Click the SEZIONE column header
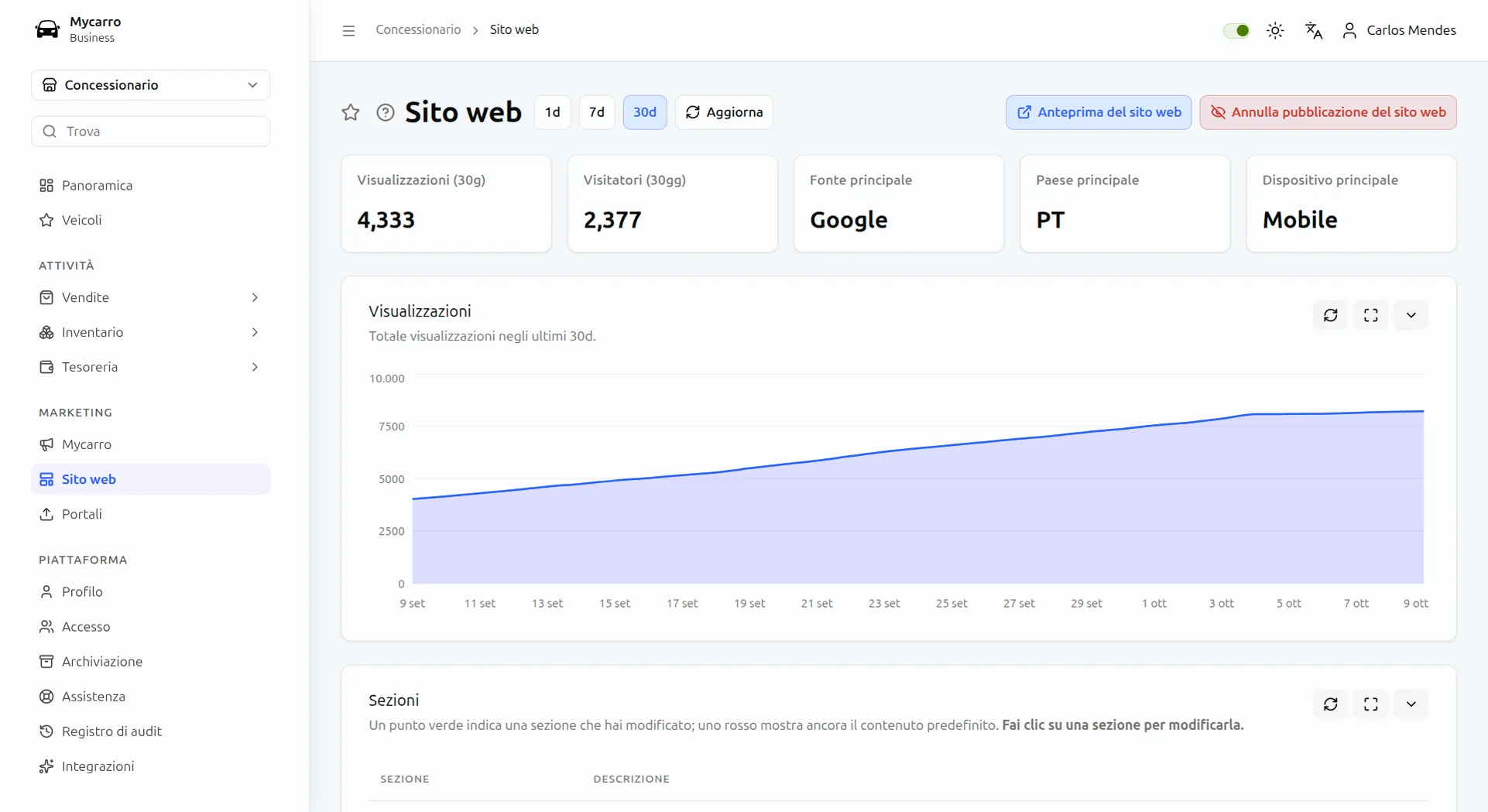Screen dimensions: 1488x812 tap(405, 779)
